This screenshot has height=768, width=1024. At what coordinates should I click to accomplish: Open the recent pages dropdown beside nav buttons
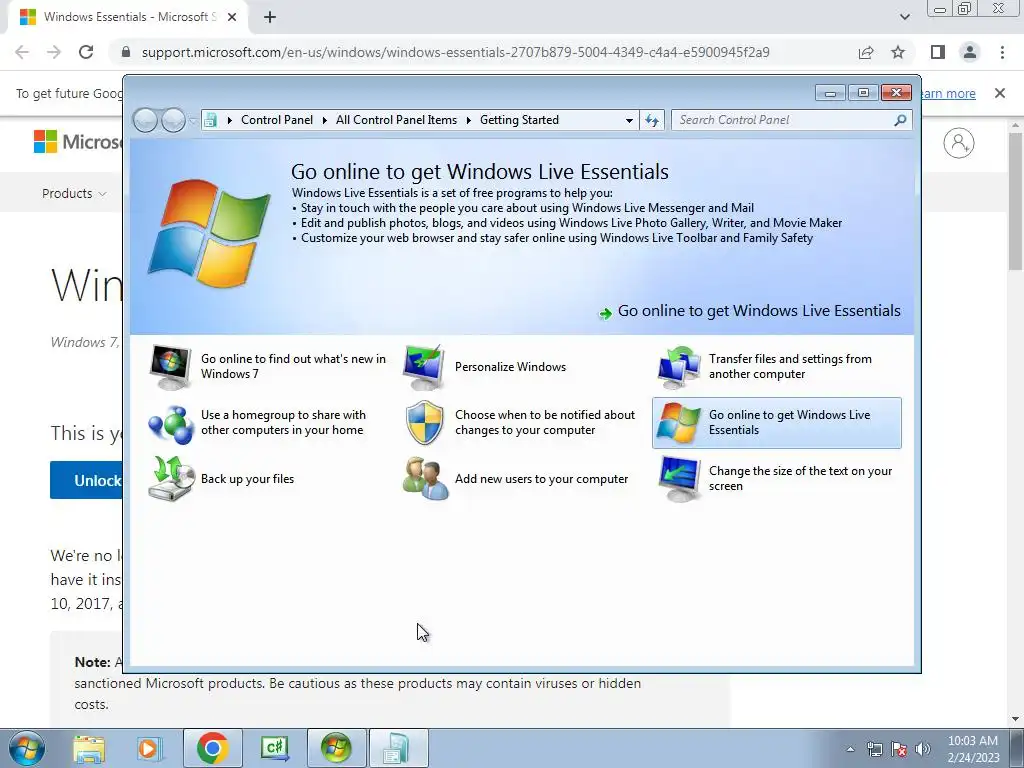click(x=193, y=121)
